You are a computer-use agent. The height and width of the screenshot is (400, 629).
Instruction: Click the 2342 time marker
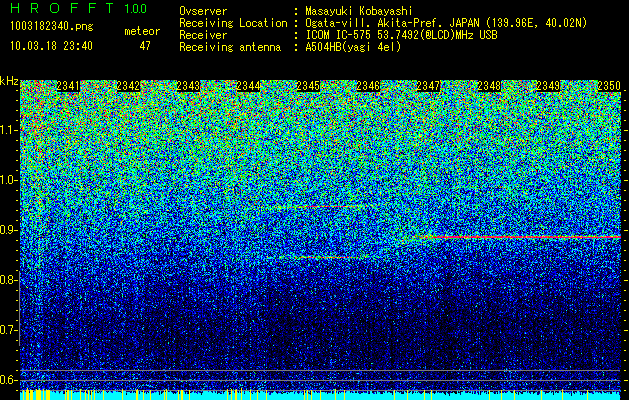tap(128, 86)
